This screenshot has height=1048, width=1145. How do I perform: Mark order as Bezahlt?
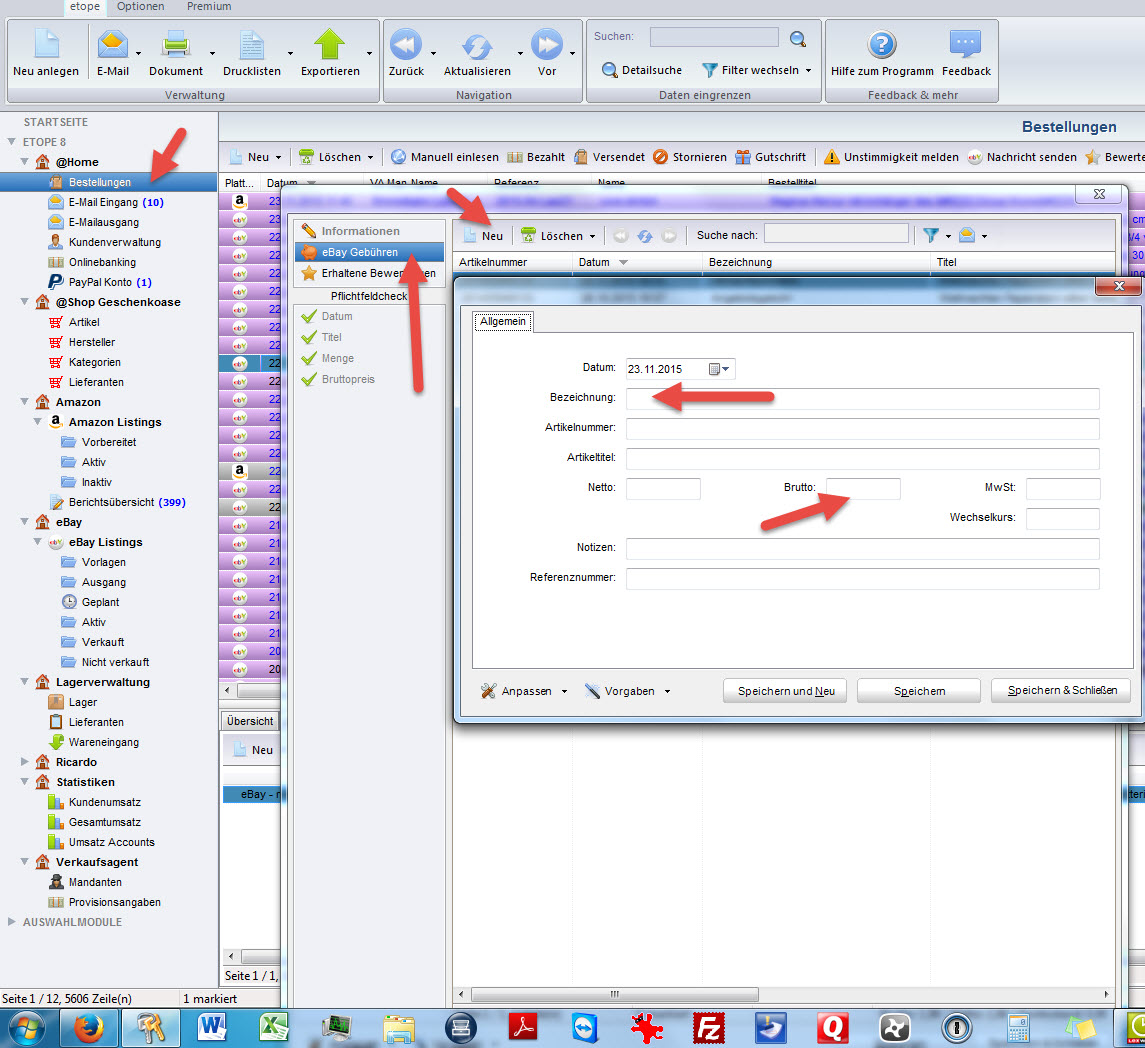coord(536,157)
